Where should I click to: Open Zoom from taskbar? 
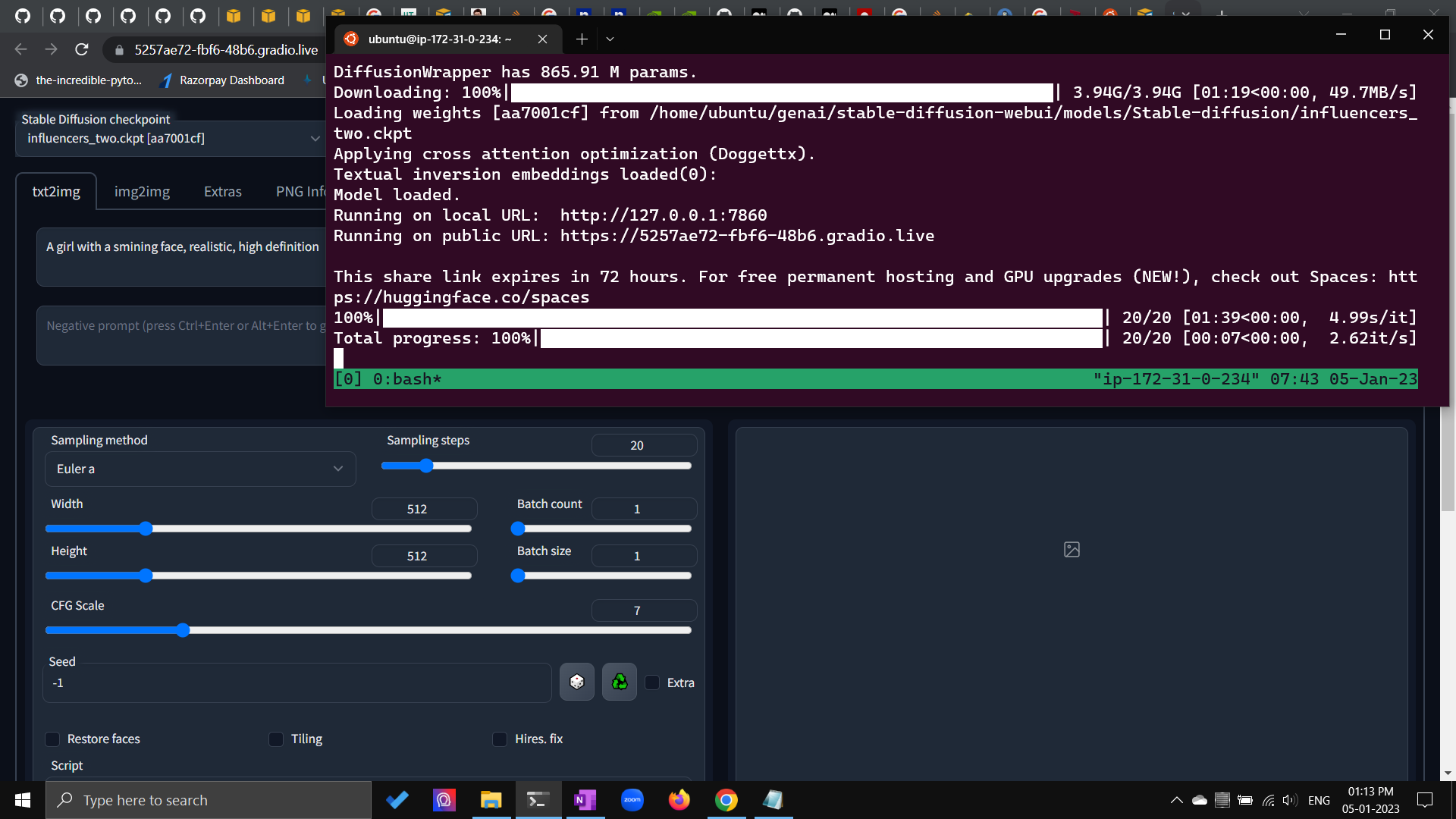point(632,800)
